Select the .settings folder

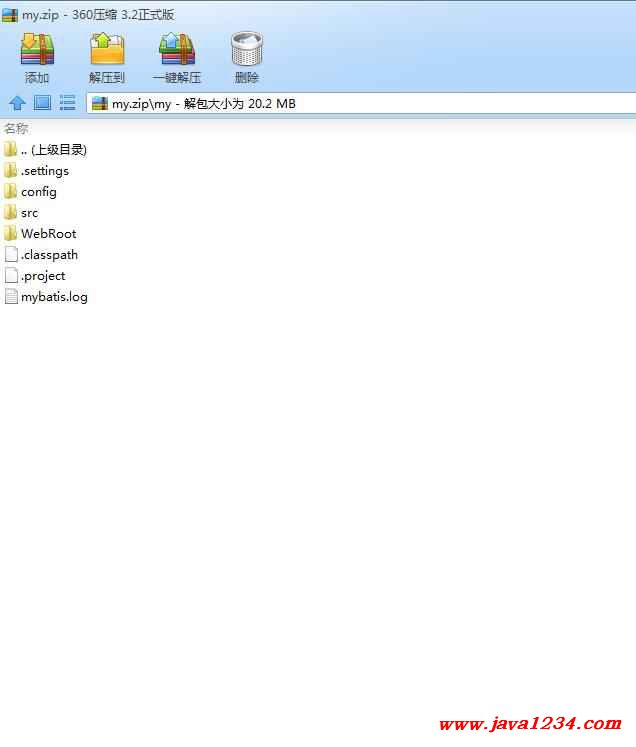coord(44,171)
